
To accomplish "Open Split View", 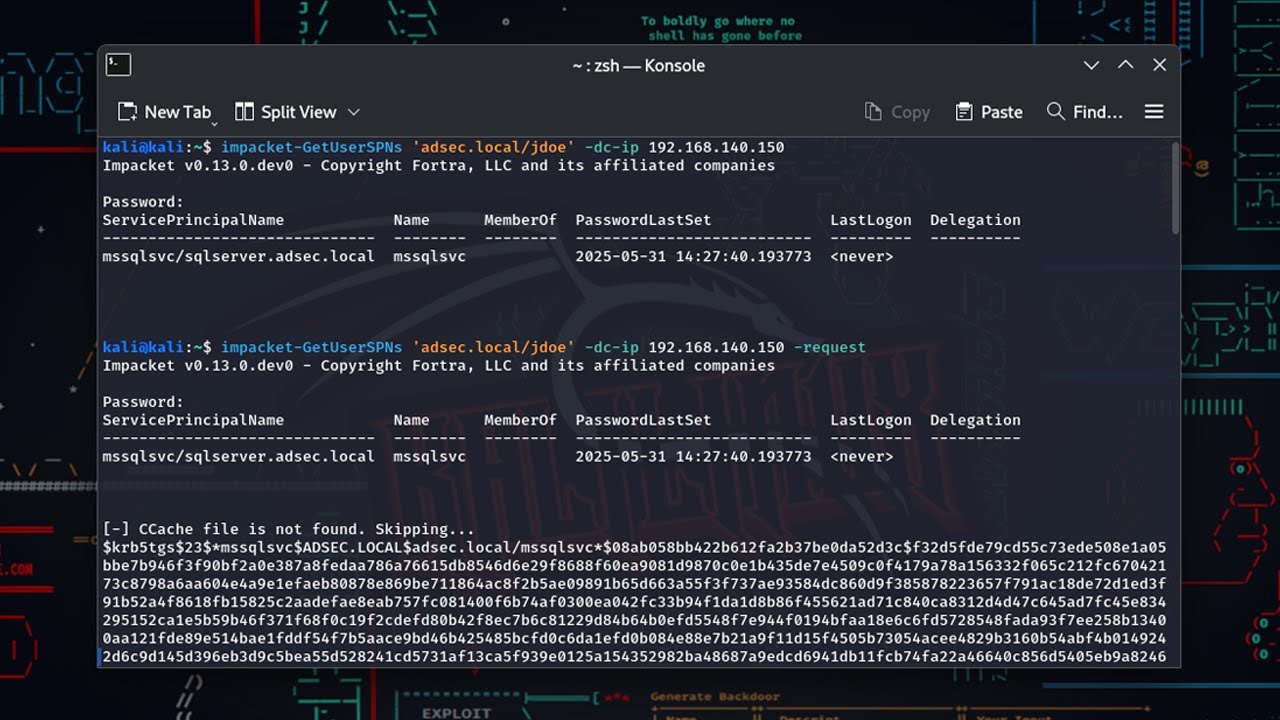I will pos(286,112).
